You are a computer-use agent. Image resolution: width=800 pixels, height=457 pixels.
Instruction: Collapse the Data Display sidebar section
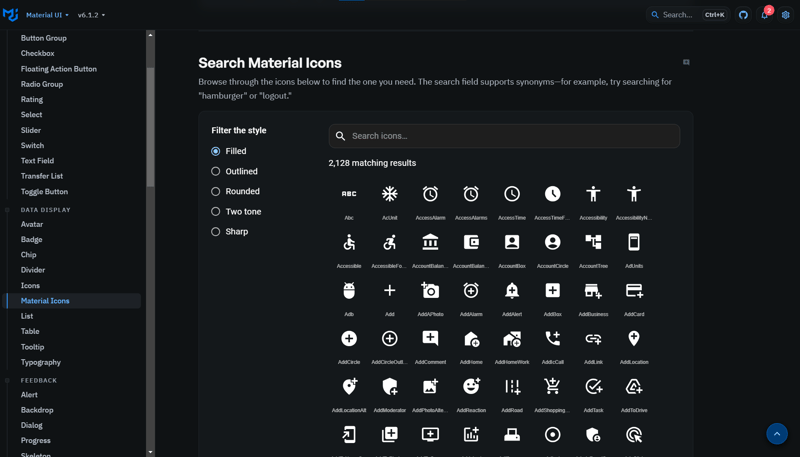[x=45, y=210]
